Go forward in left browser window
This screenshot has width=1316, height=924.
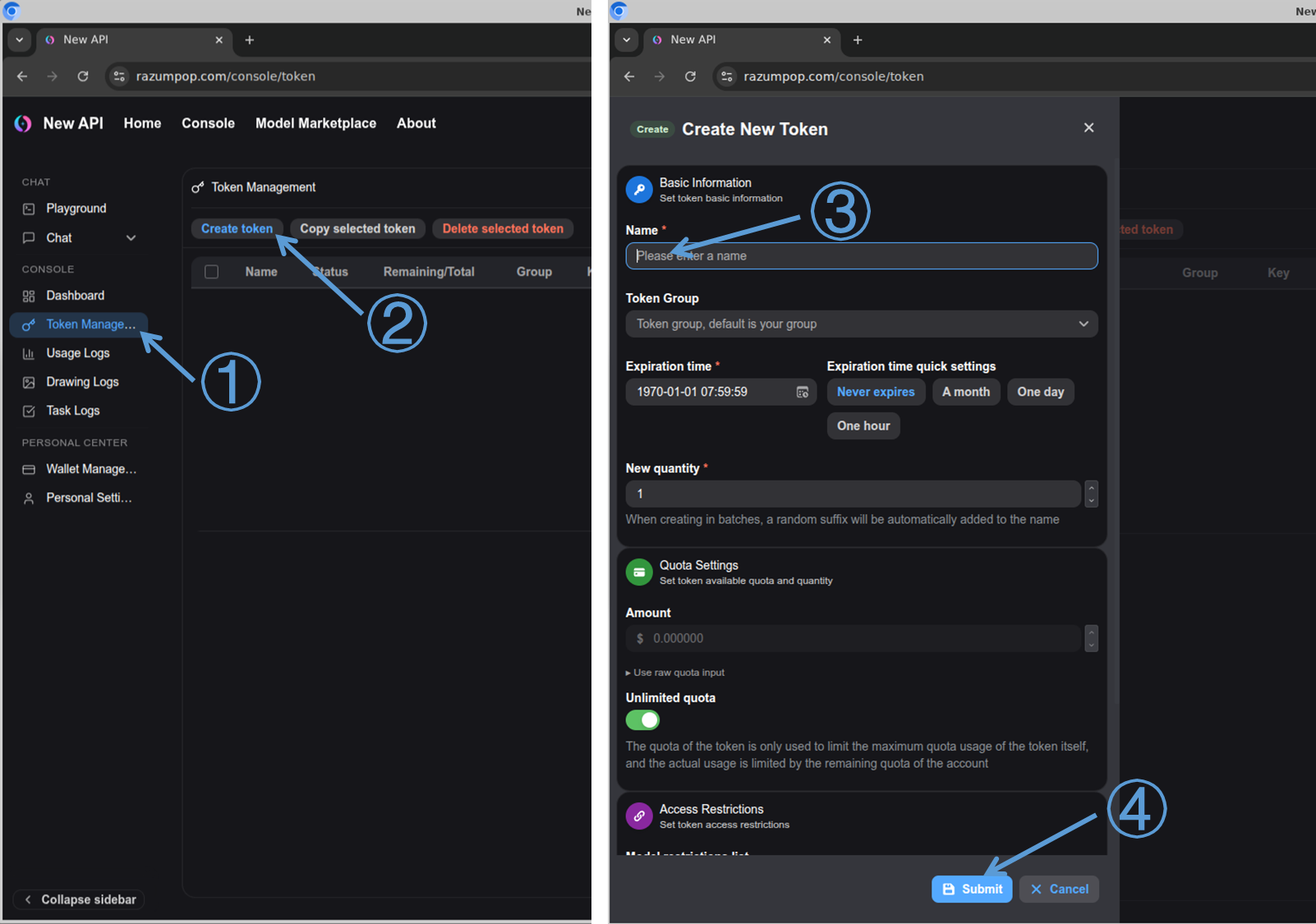pos(53,76)
